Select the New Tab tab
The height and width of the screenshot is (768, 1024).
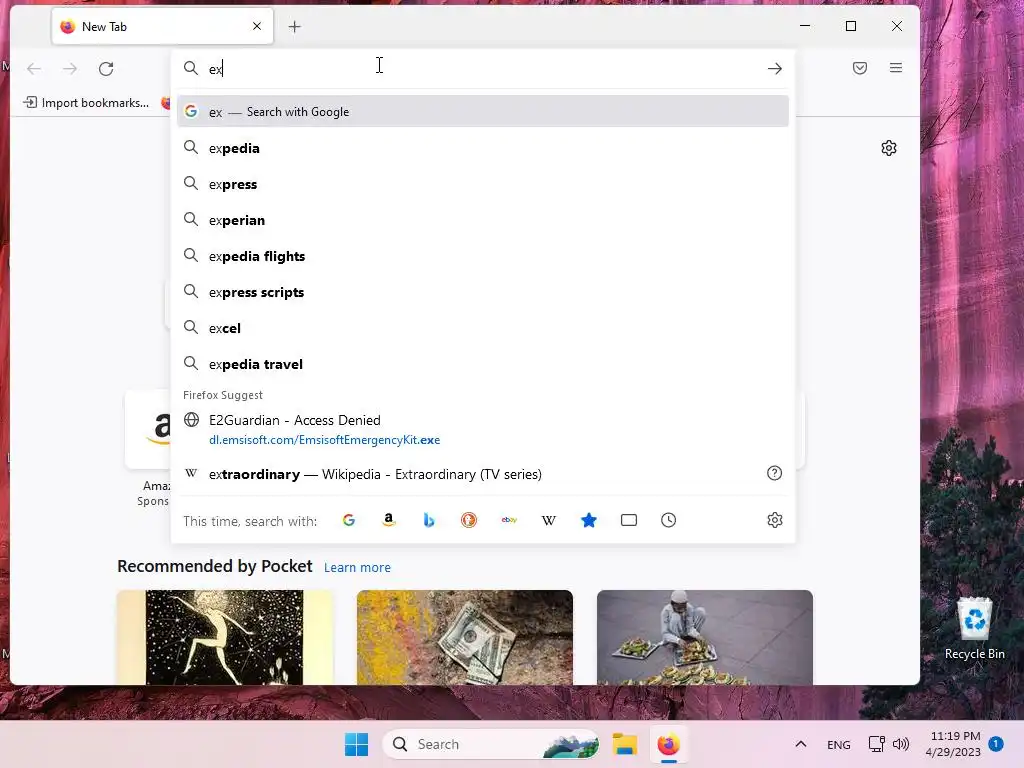163,27
